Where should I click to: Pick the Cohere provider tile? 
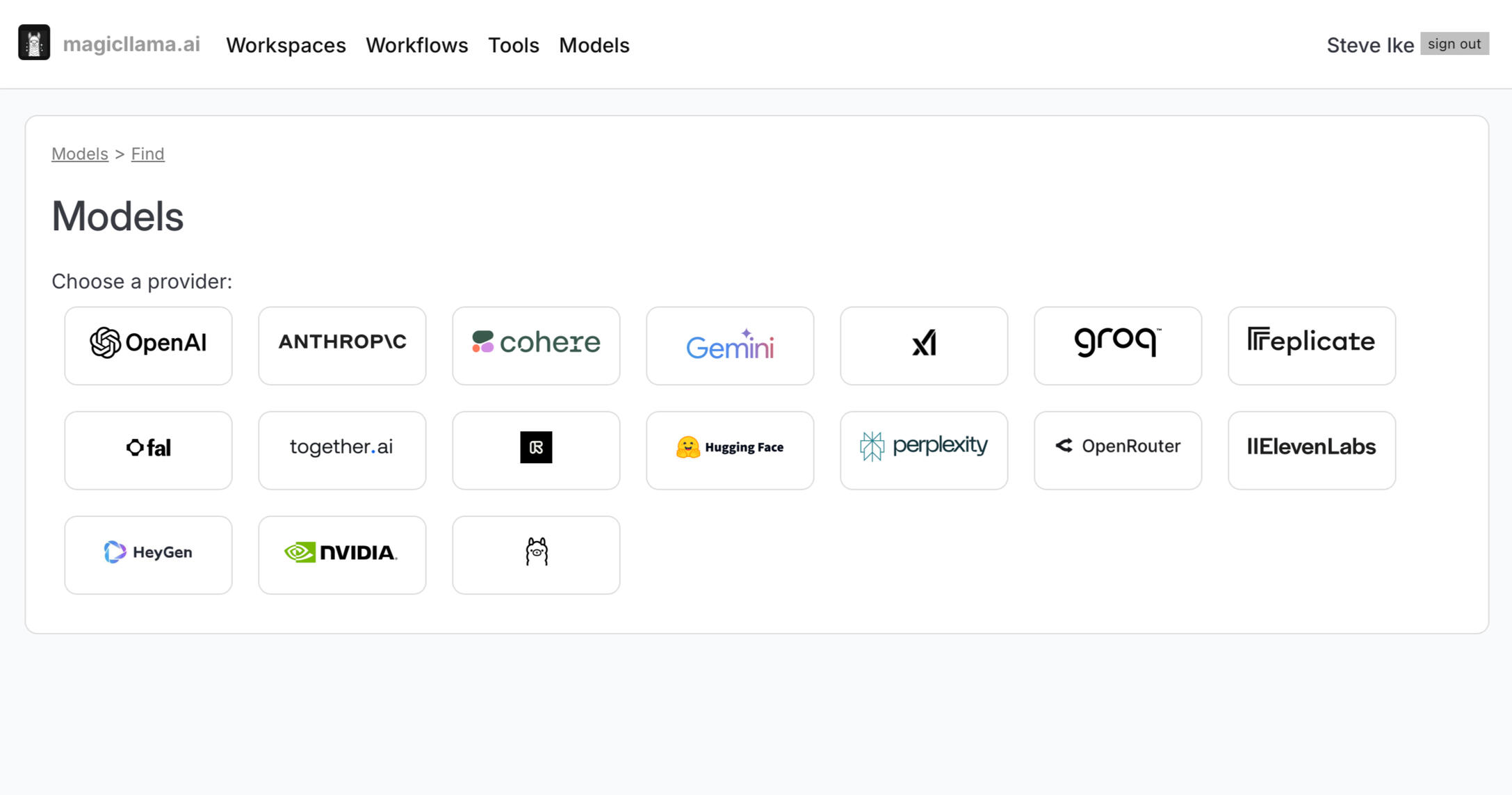[536, 345]
